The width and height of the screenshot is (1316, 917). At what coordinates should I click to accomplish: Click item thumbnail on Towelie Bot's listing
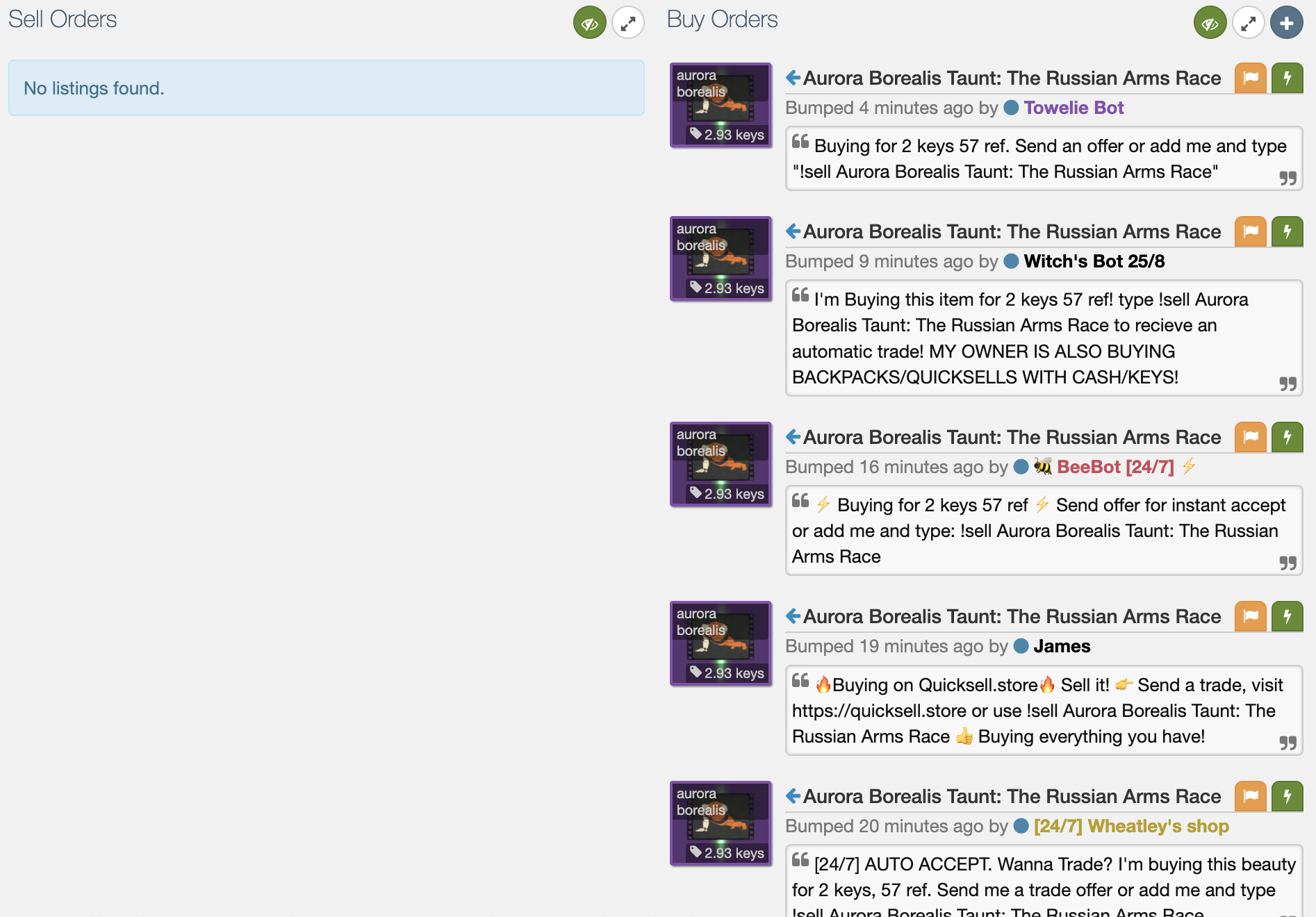[x=721, y=105]
